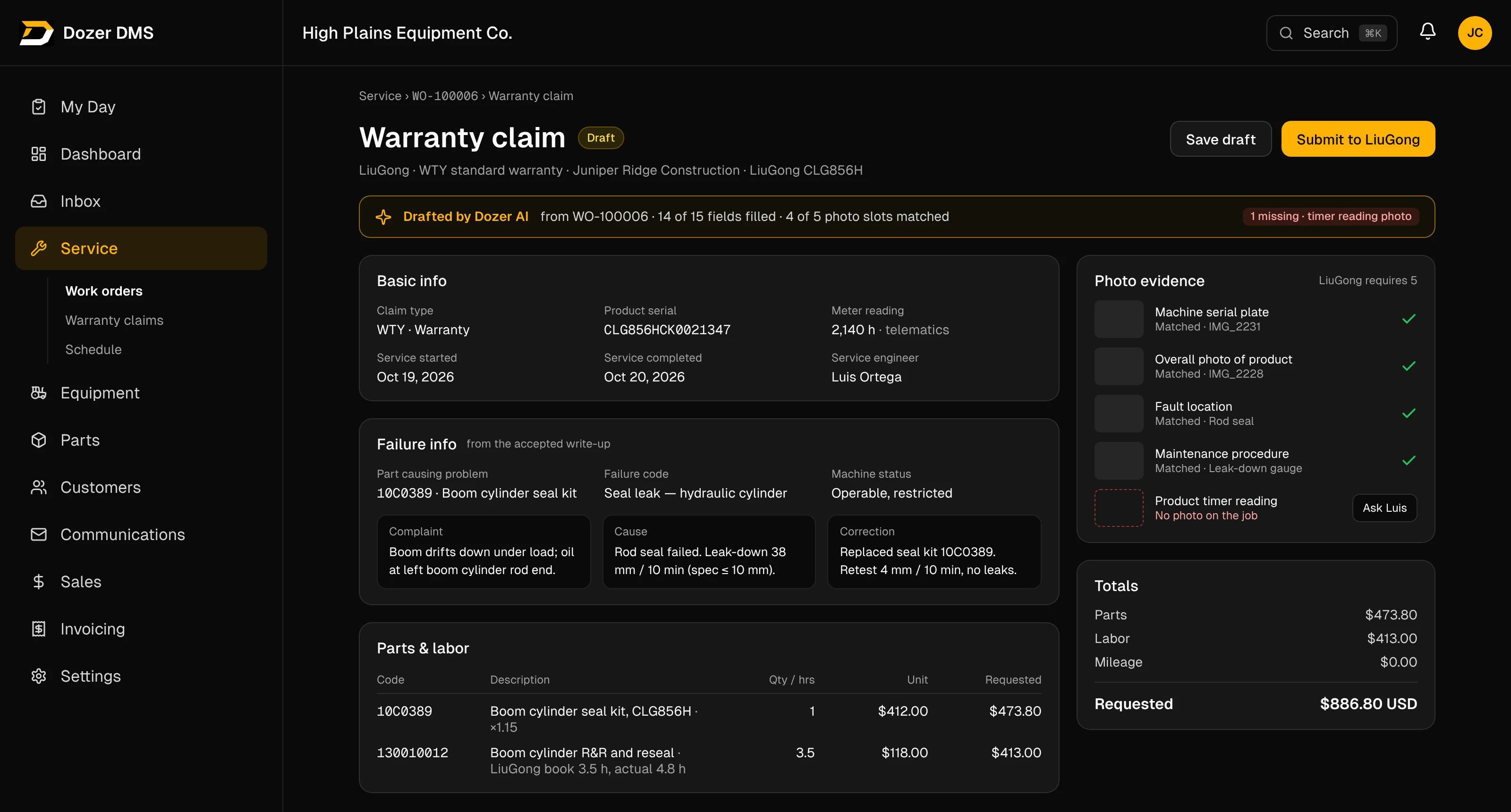Open Machine serial plate photo thumbnail
The height and width of the screenshot is (812, 1511).
click(1119, 319)
